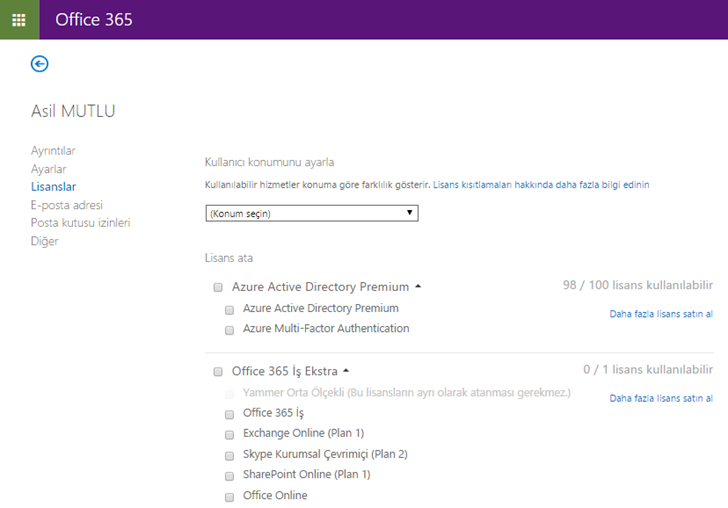Image resolution: width=728 pixels, height=508 pixels.
Task: Collapse the Office 365 İş Ekstra group
Action: tap(346, 371)
